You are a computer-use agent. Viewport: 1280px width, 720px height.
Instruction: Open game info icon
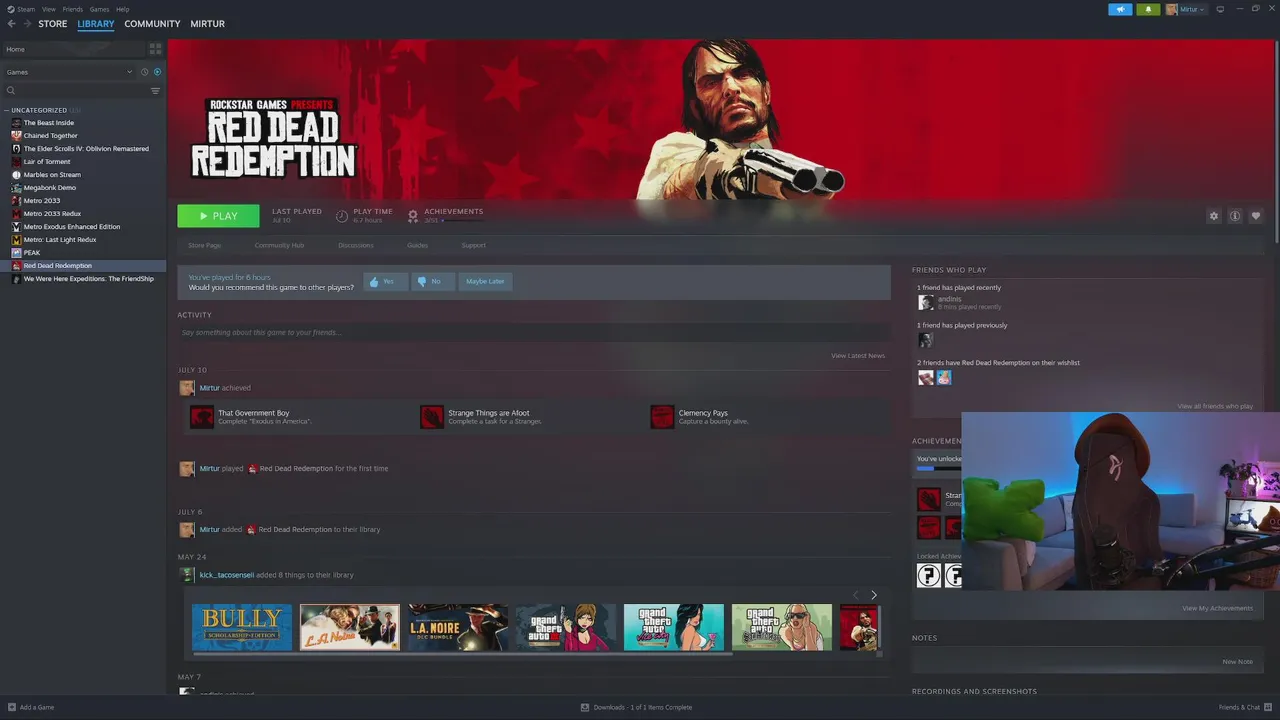pos(1235,216)
